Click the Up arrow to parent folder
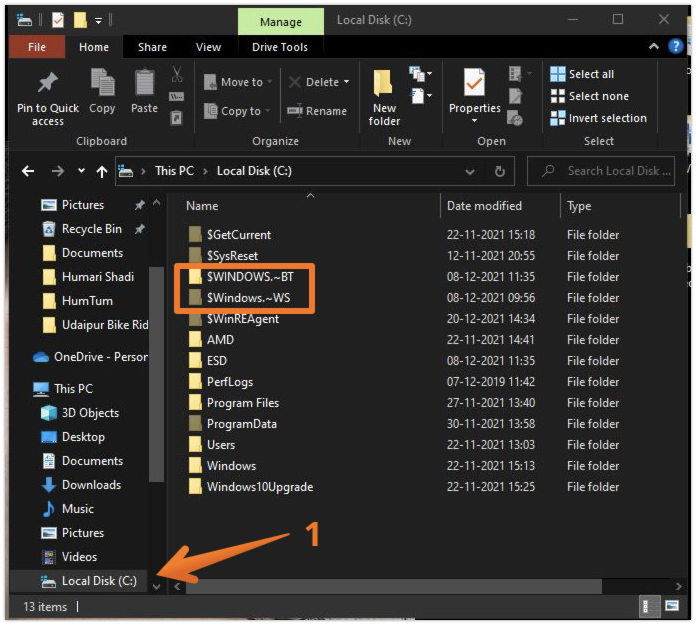Viewport: 696px width, 625px height. 101,171
